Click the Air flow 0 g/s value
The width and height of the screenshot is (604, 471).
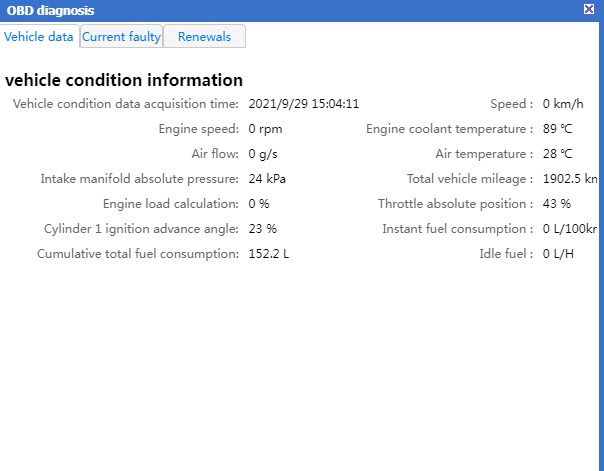pos(263,154)
